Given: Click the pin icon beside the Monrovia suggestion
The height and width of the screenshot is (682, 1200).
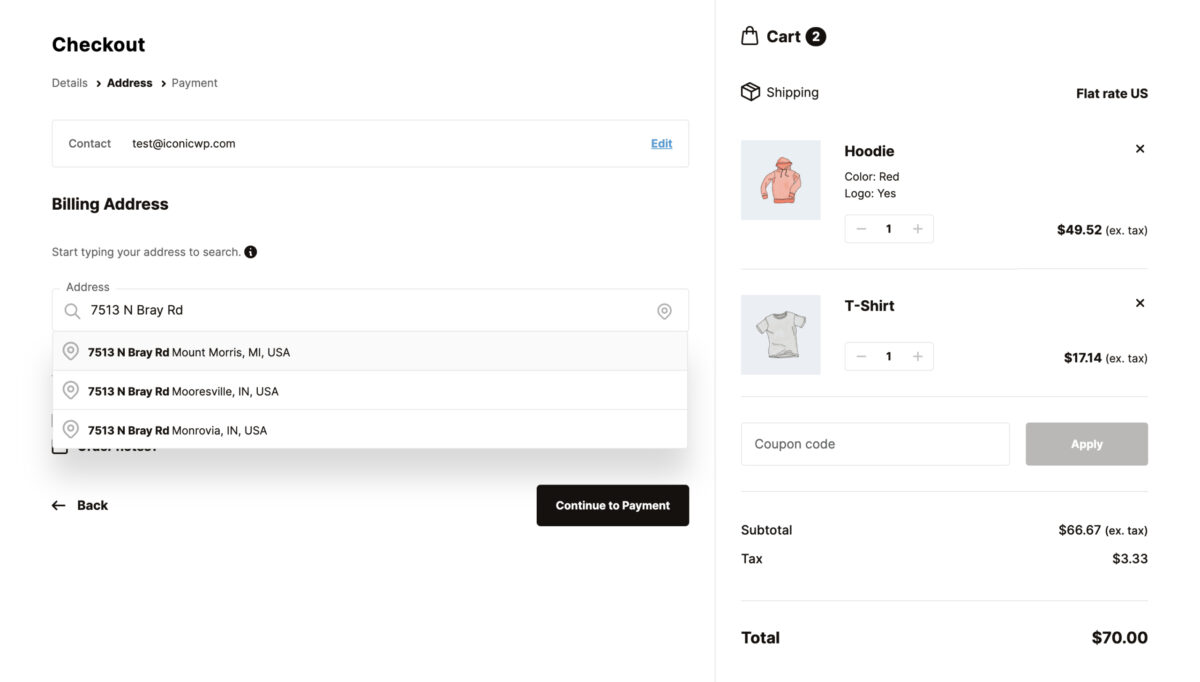Looking at the screenshot, I should (x=70, y=429).
